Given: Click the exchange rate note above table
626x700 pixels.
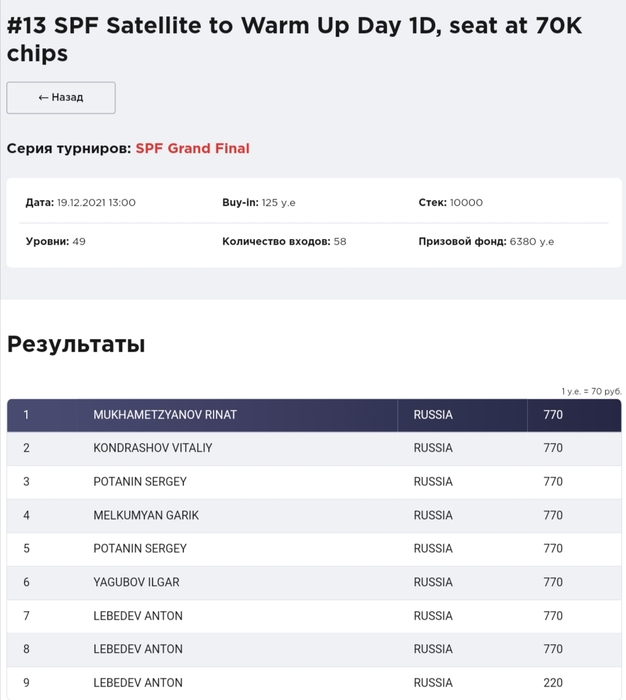Looking at the screenshot, I should [x=591, y=391].
